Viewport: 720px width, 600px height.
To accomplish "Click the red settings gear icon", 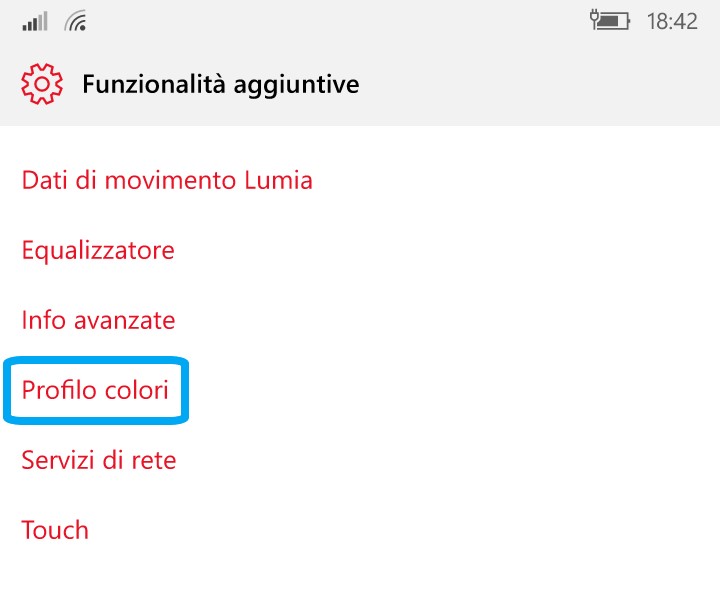I will pyautogui.click(x=41, y=84).
